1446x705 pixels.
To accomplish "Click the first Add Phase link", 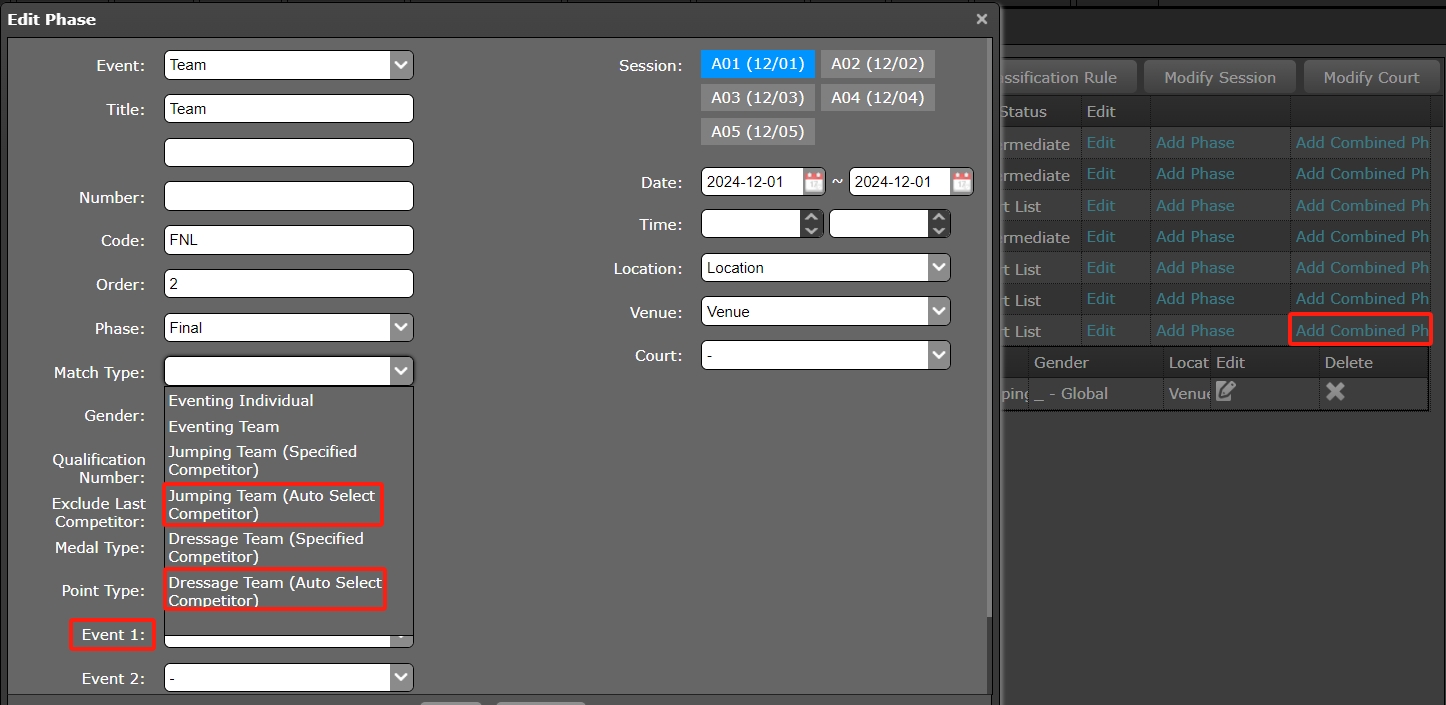I will point(1194,142).
